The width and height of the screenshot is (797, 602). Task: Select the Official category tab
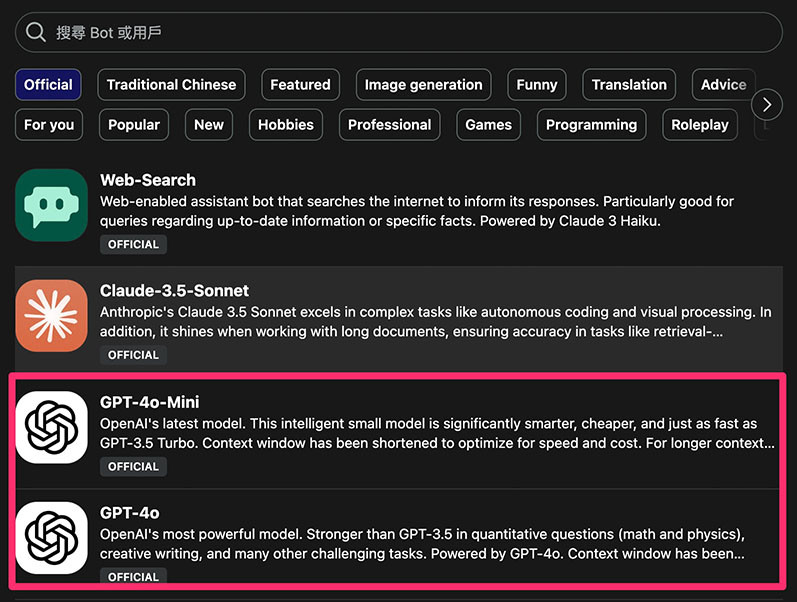pyautogui.click(x=48, y=85)
